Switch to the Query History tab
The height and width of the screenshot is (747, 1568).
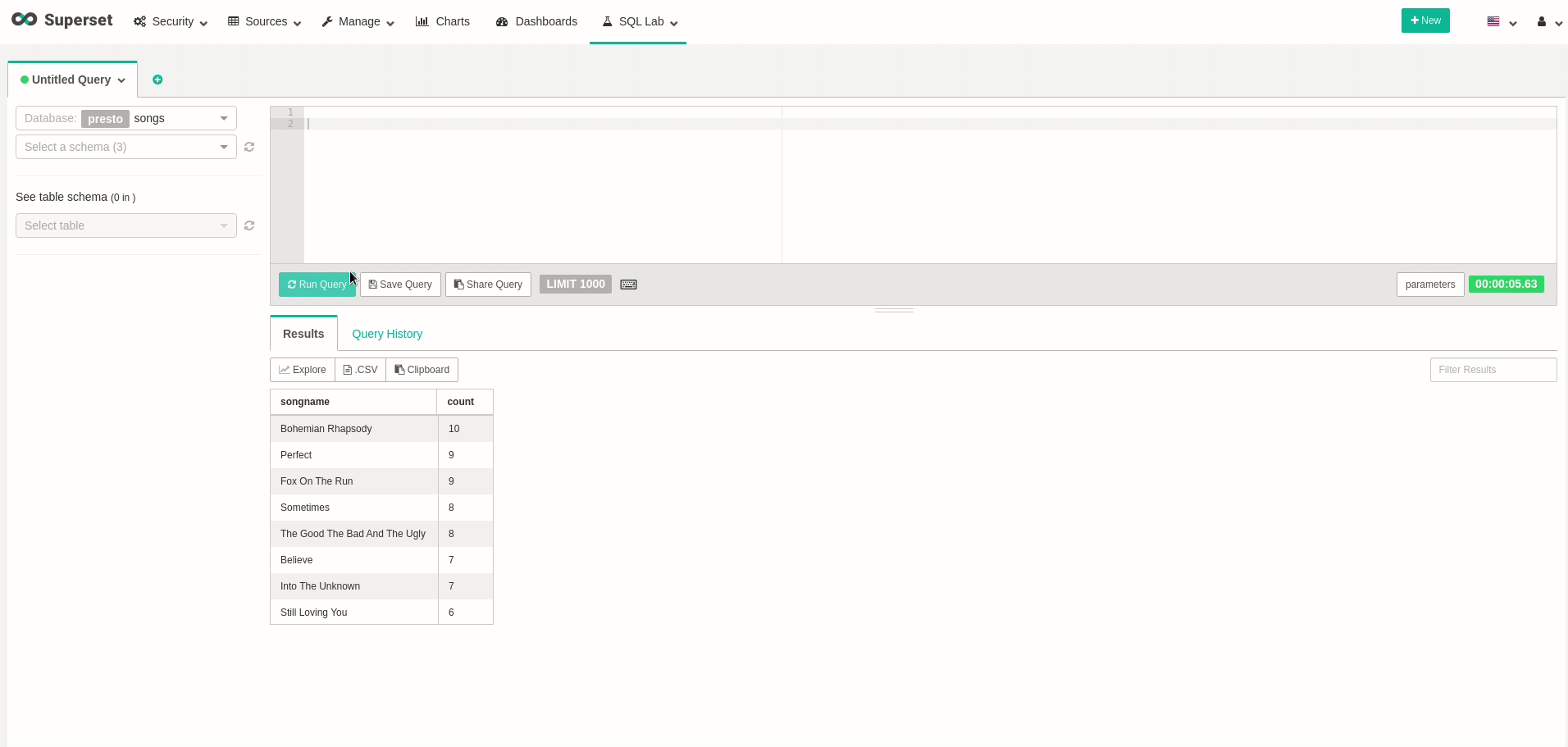387,334
